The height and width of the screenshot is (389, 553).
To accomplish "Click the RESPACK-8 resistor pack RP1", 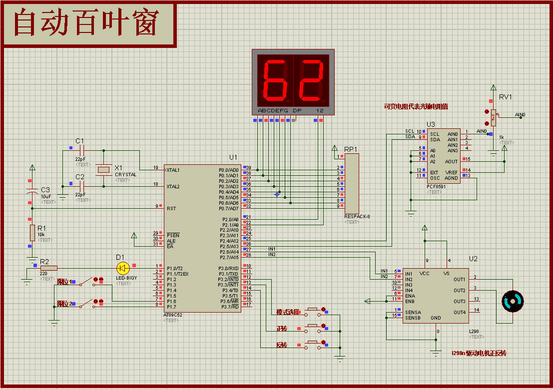I will coord(352,183).
